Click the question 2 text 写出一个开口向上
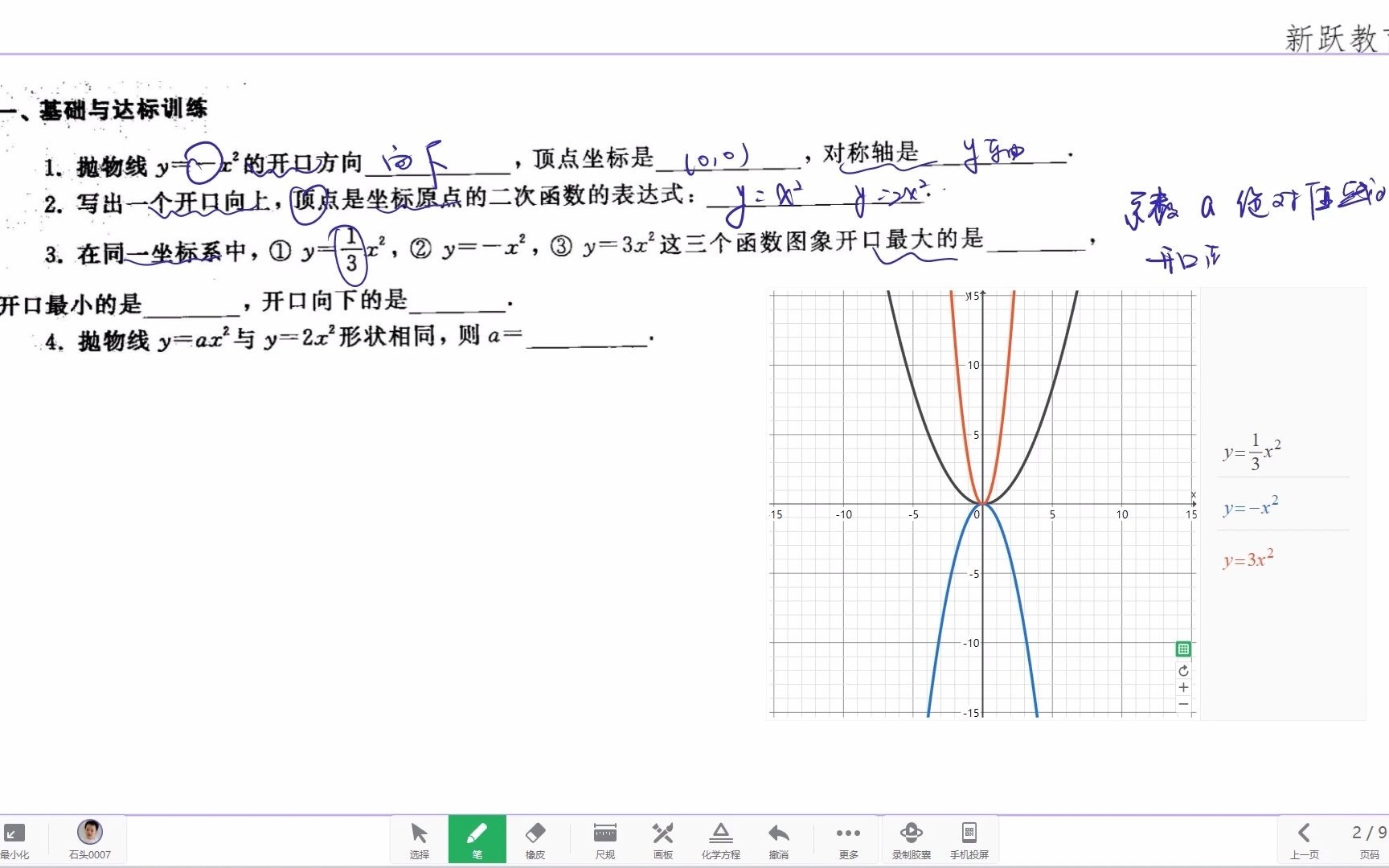The height and width of the screenshot is (868, 1389). [x=173, y=201]
